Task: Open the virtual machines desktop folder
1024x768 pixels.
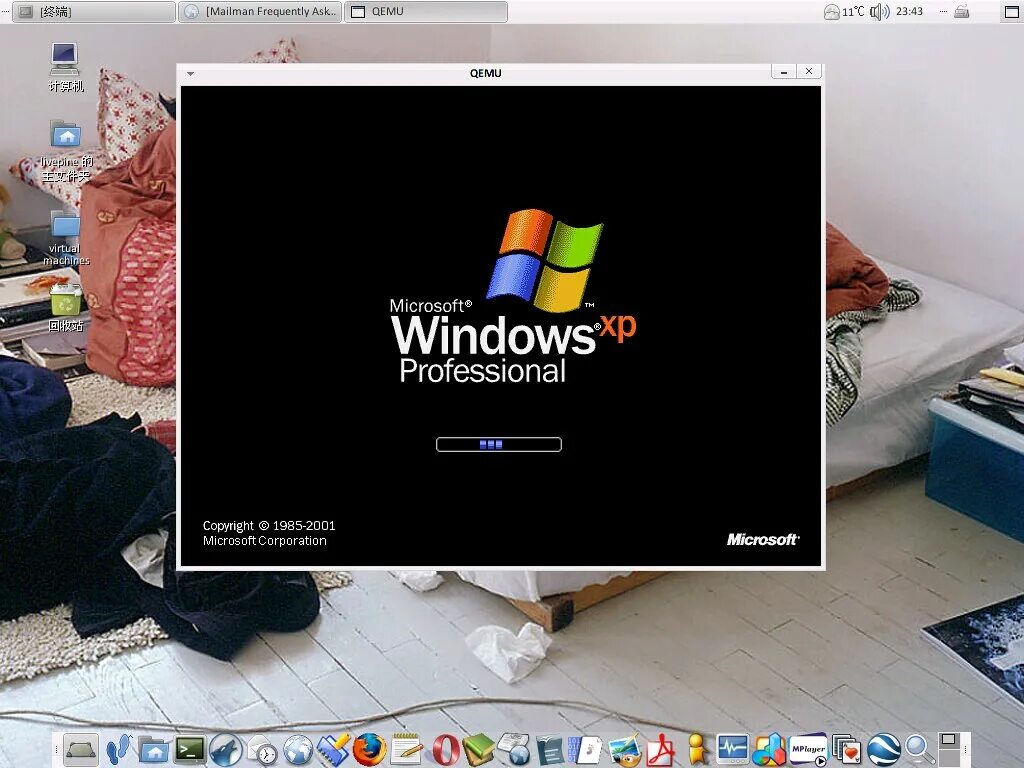Action: (x=66, y=238)
